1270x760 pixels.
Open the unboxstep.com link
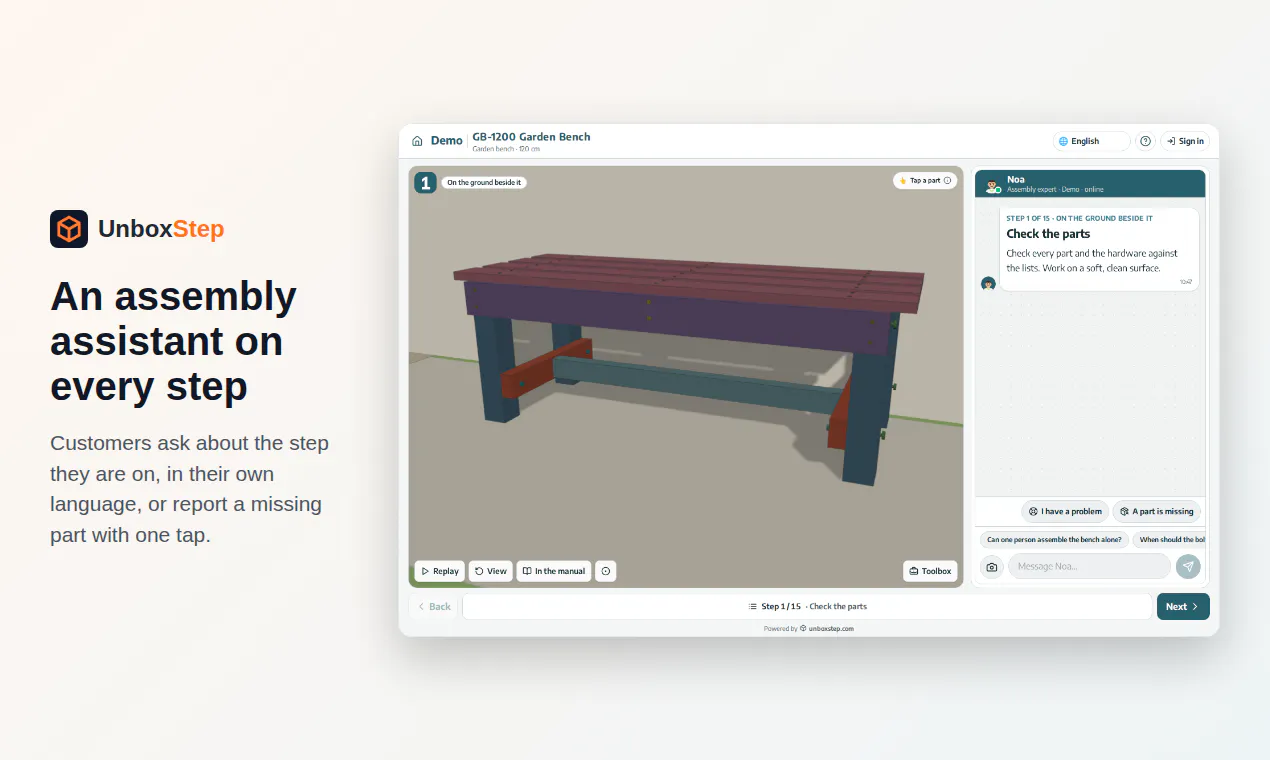(831, 629)
